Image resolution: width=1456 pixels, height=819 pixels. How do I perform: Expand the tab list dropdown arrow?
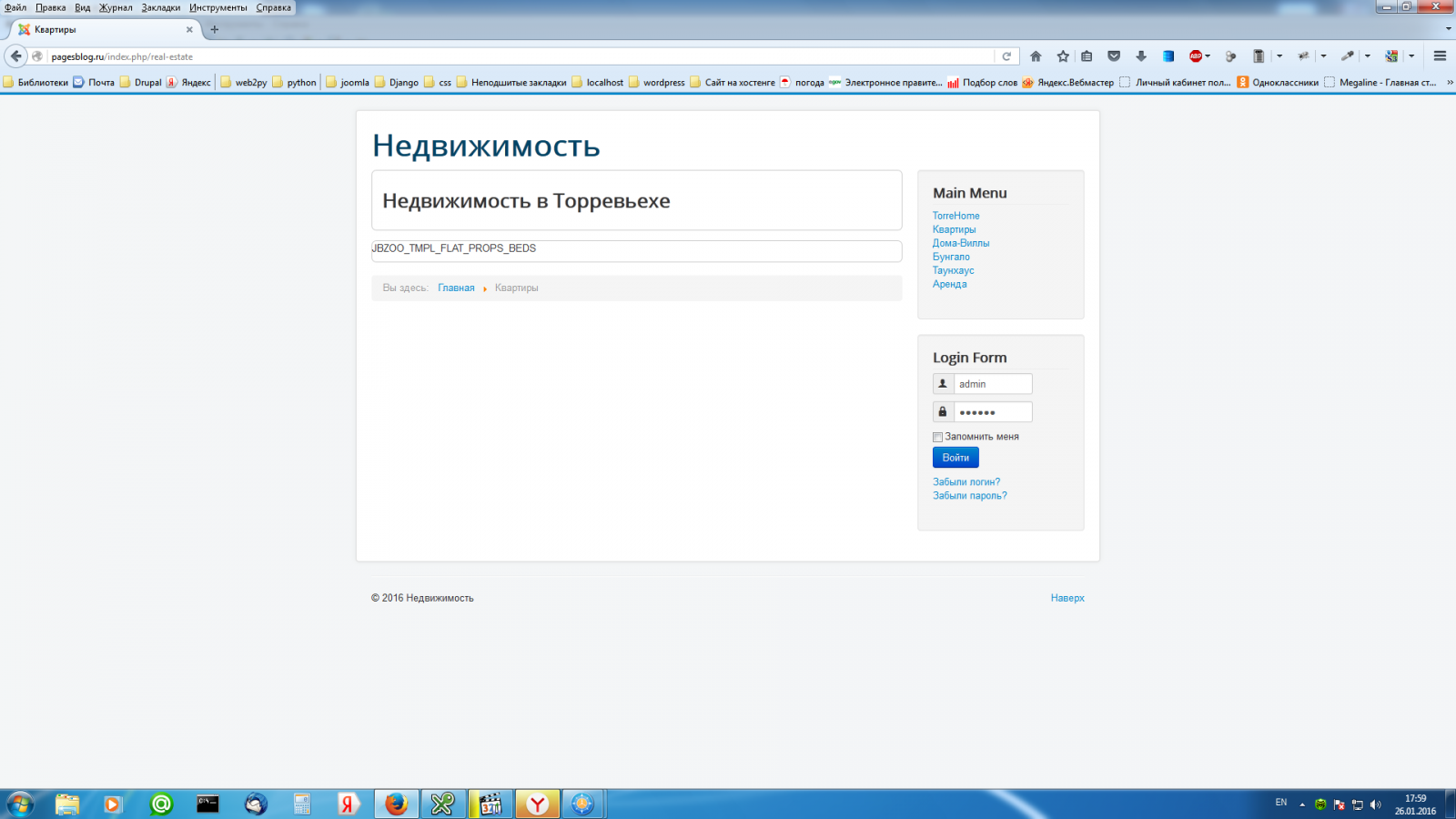[1449, 29]
